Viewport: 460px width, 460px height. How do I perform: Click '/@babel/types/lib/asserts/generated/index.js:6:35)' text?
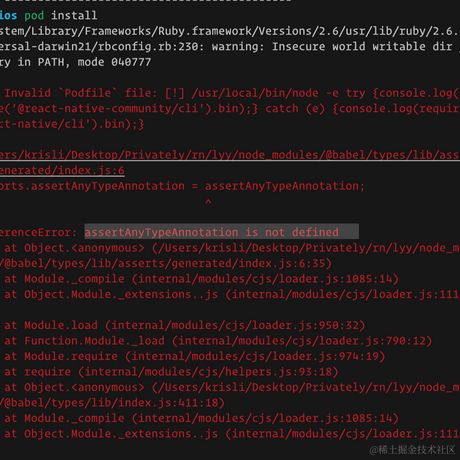coord(166,263)
